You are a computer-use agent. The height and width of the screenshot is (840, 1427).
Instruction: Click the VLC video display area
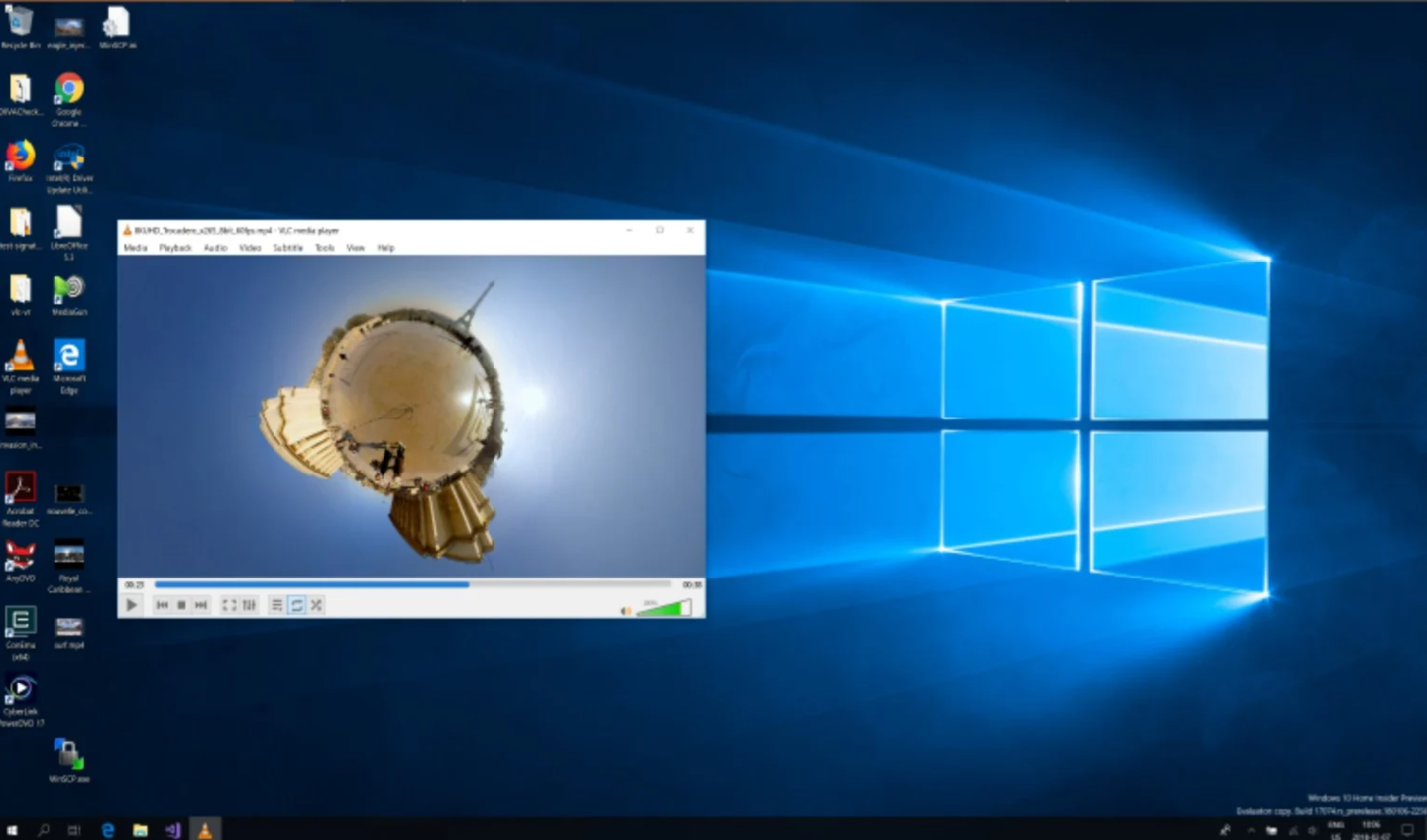[x=411, y=416]
